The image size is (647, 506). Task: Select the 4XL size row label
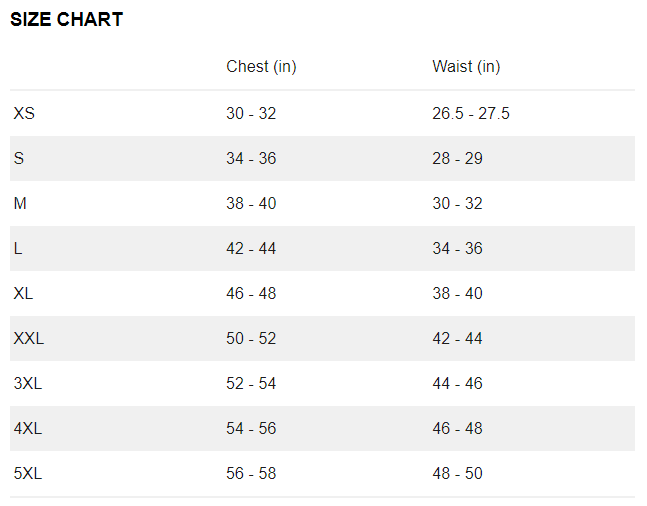tap(28, 428)
